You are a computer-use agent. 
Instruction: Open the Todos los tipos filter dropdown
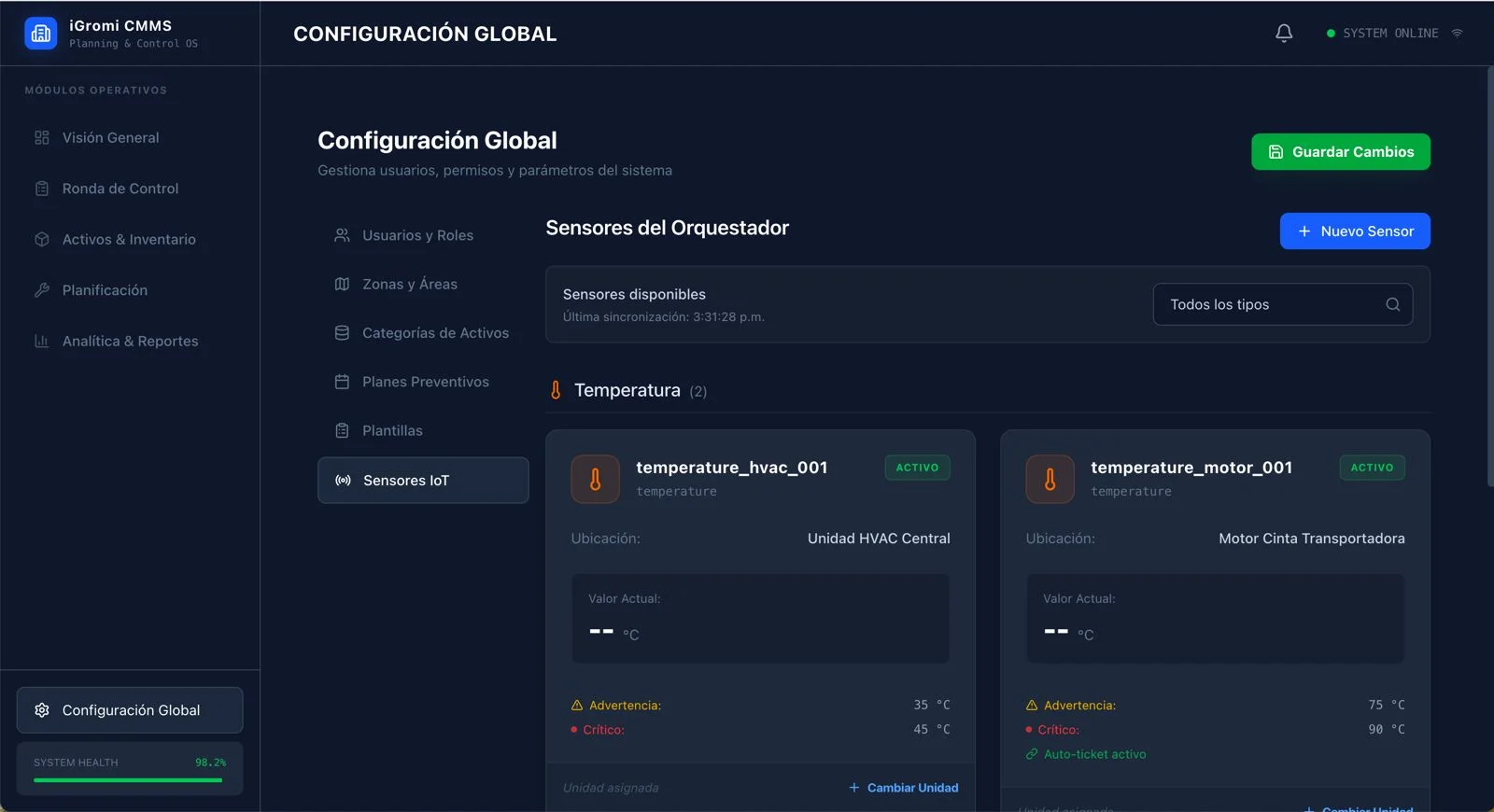point(1270,304)
